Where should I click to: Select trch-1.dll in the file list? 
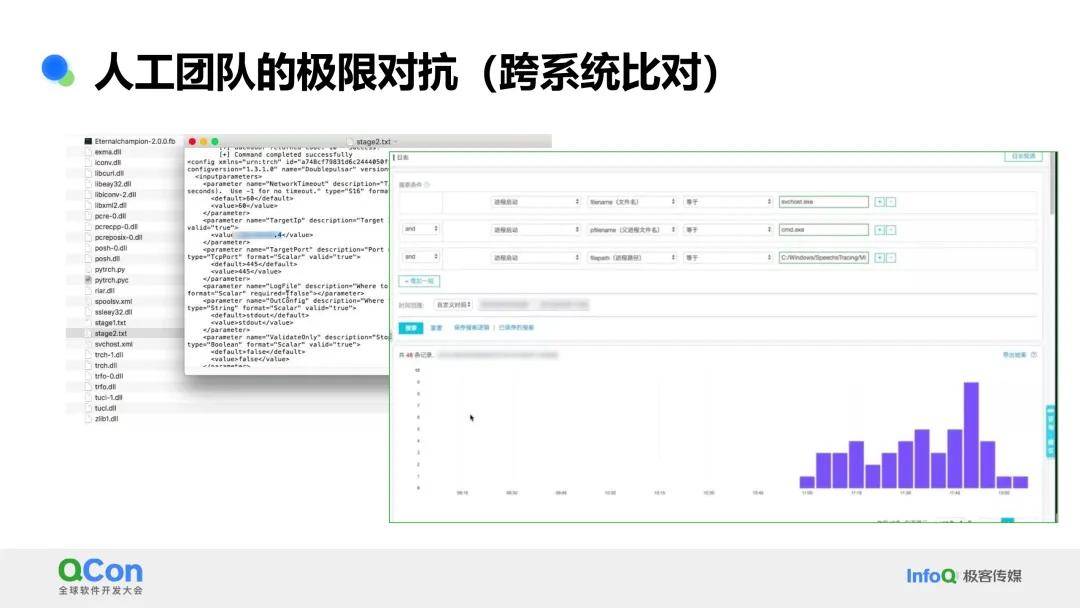(x=109, y=355)
